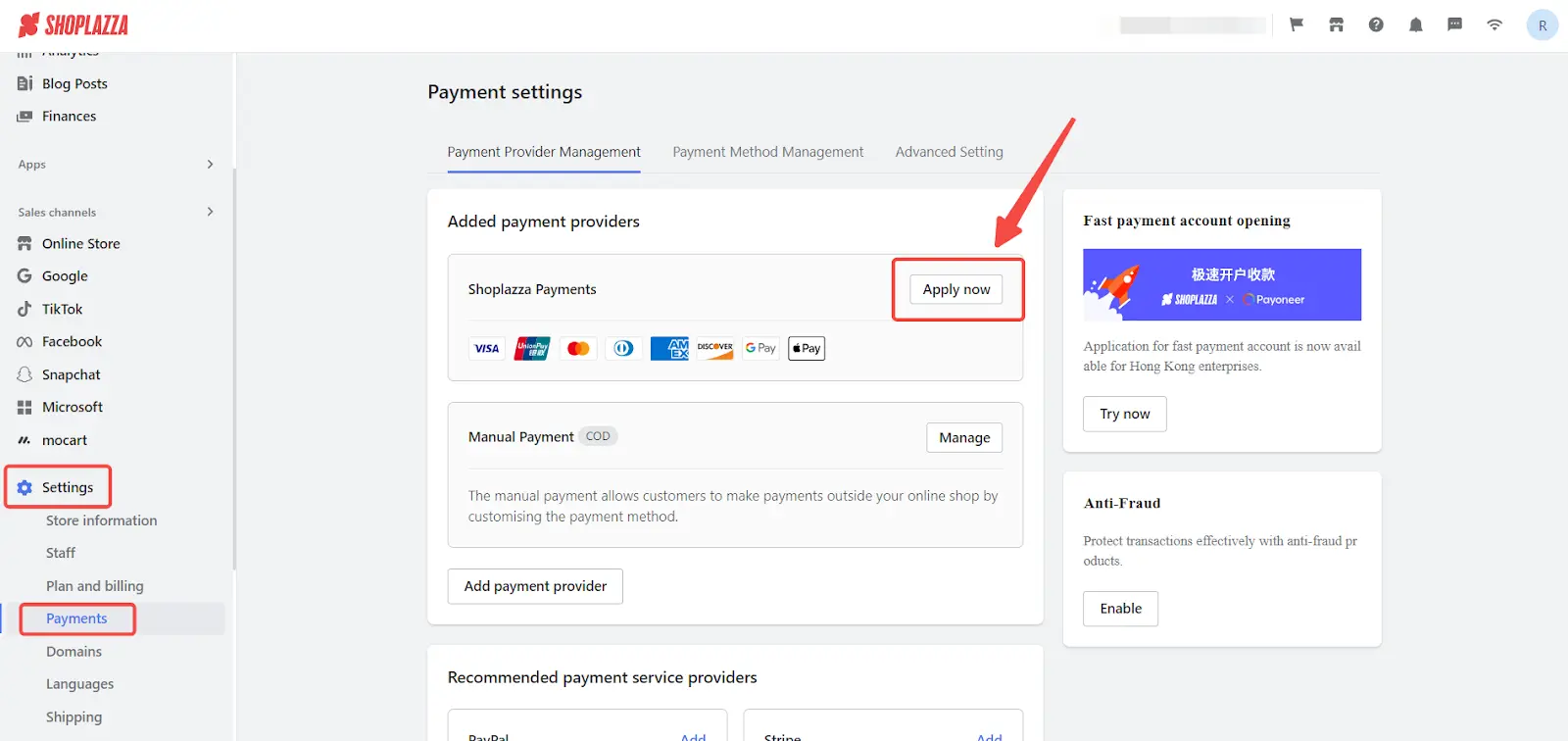
Task: Open Finances in sidebar
Action: (69, 116)
